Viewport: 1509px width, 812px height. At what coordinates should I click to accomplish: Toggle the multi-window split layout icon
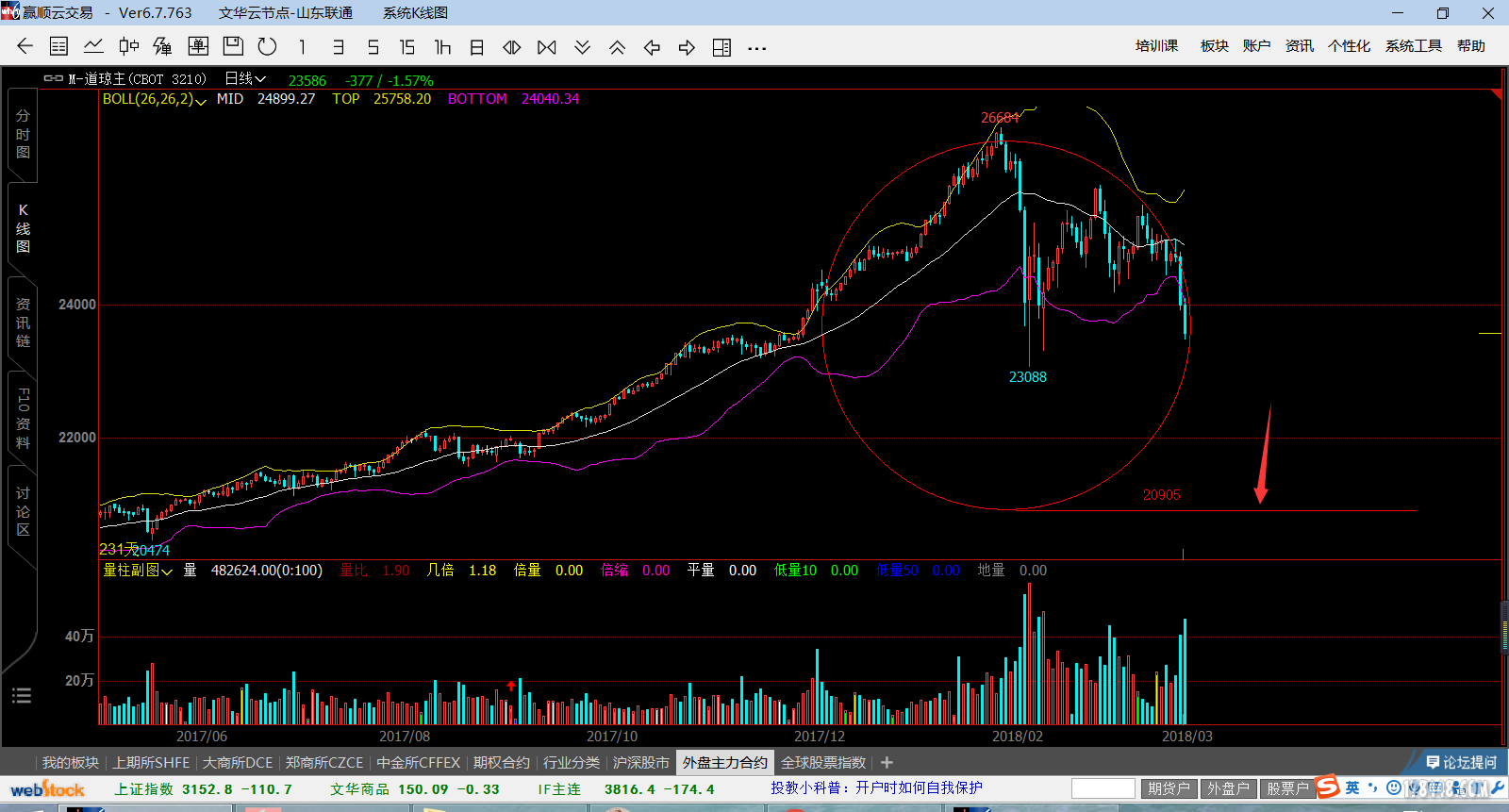[721, 47]
